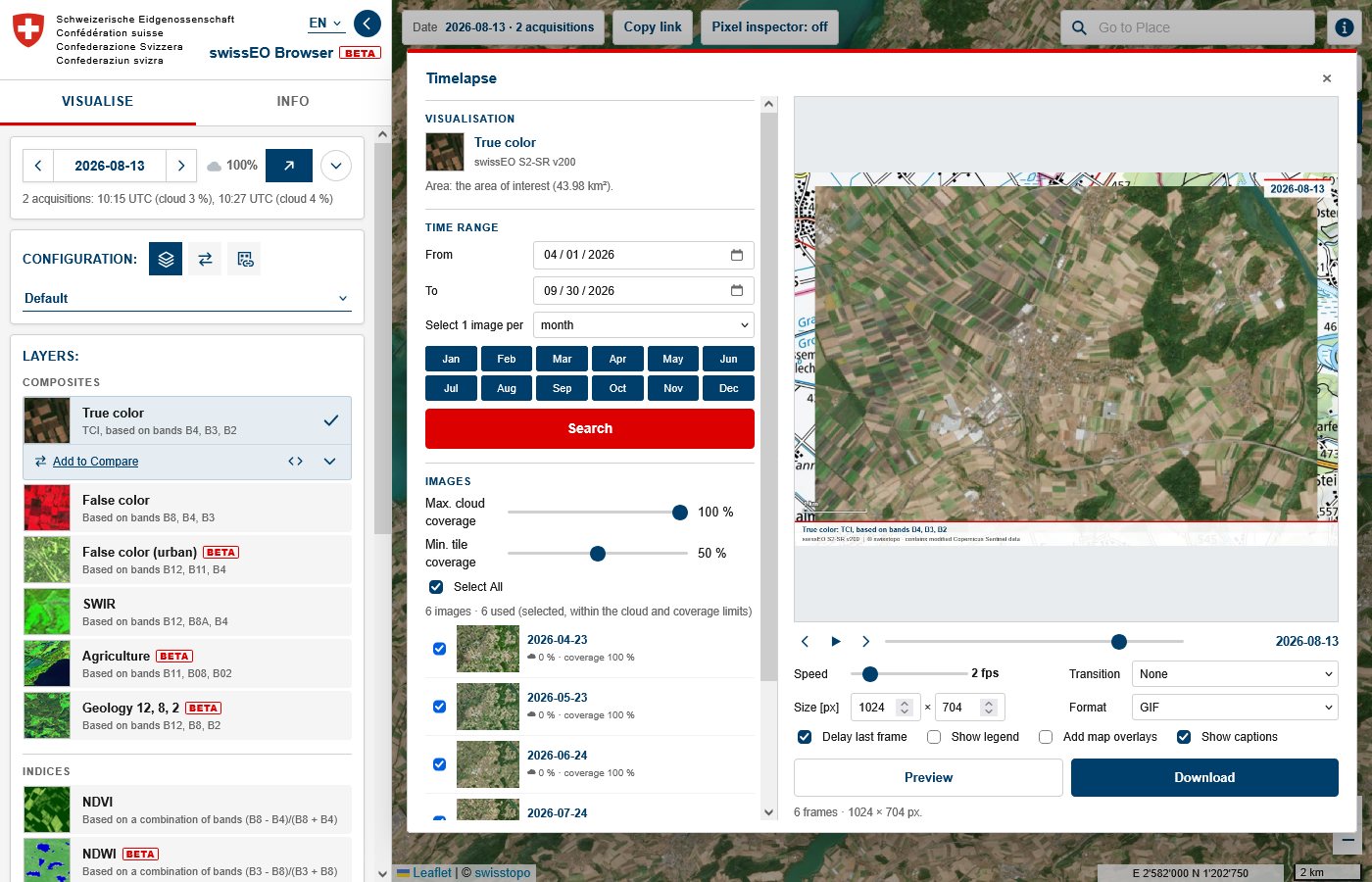Click the 2026-04-23 image thumbnail

coord(488,649)
